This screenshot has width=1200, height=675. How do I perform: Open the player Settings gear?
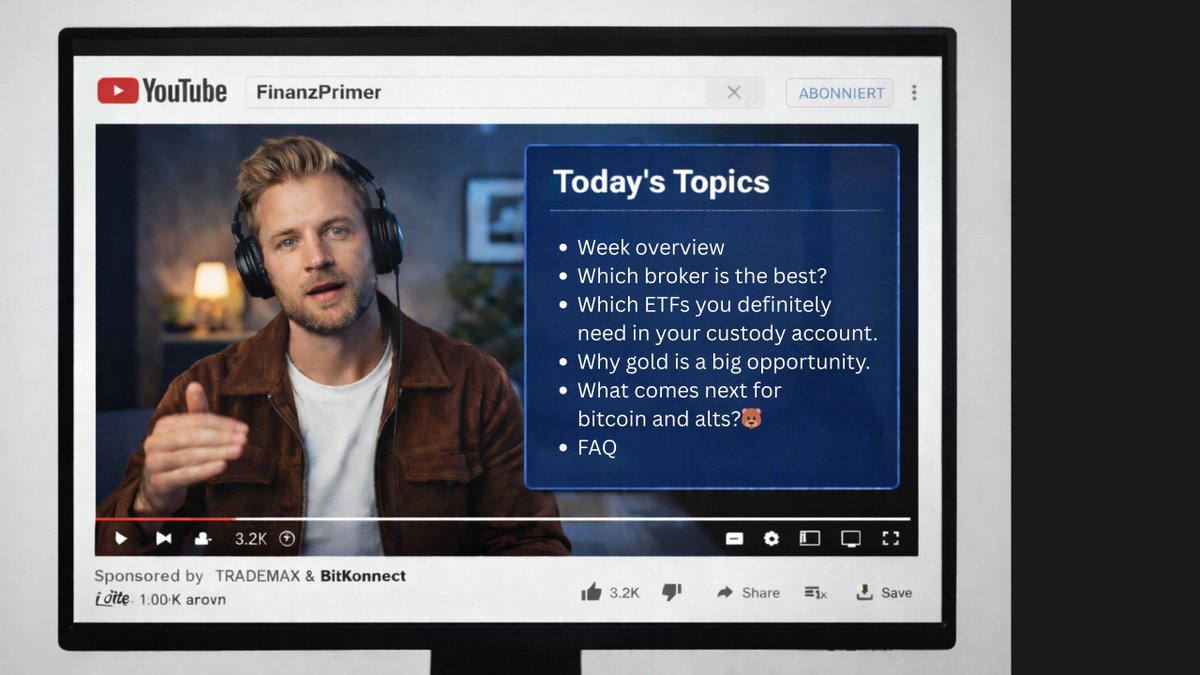771,538
